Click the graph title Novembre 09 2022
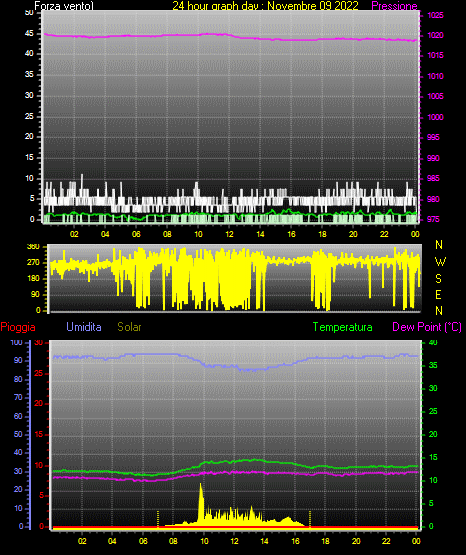Viewport: 466px width, 555px height. (313, 6)
